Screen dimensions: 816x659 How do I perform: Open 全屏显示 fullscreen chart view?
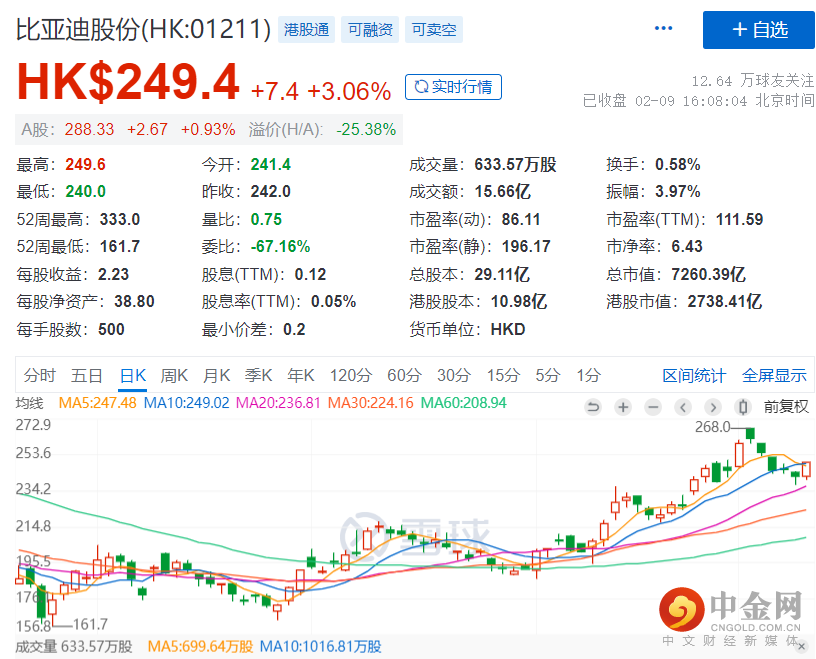(x=774, y=376)
